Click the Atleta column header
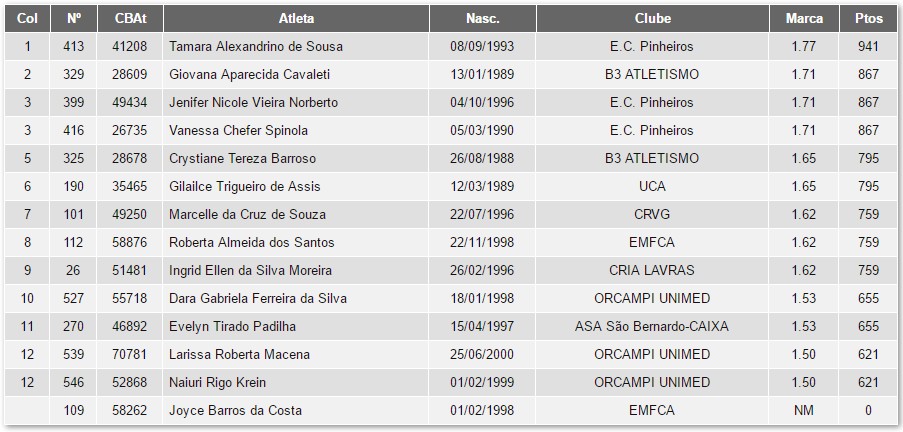The height and width of the screenshot is (432, 903). point(296,18)
